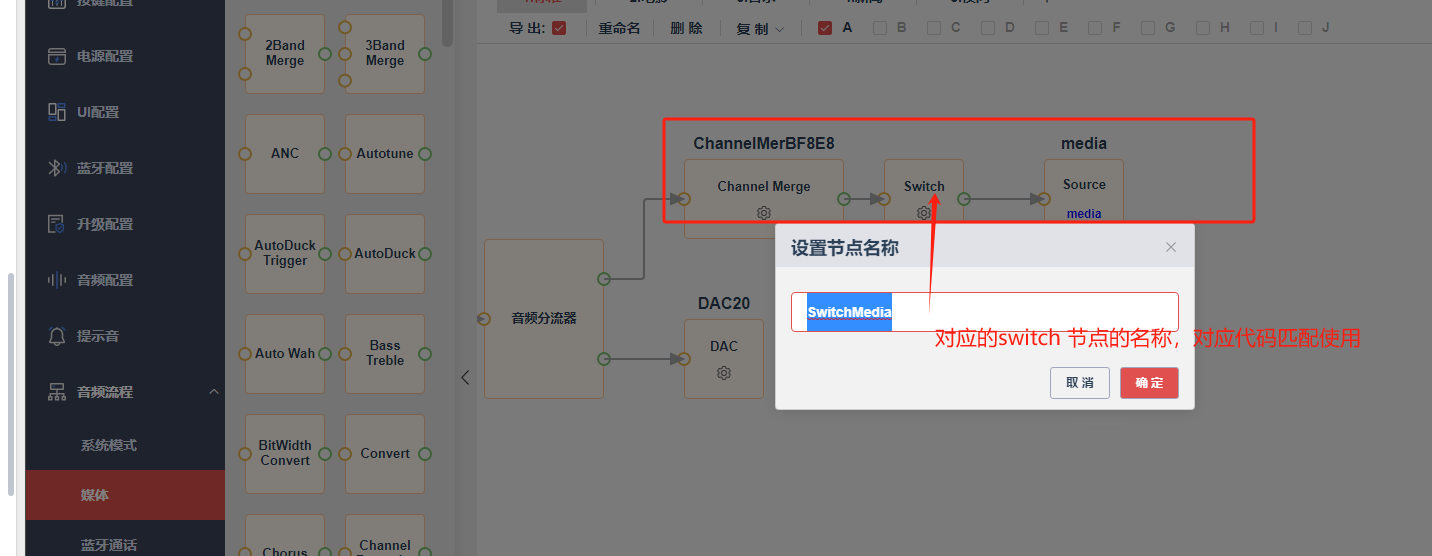Check configuration J checkbox
The image size is (1432, 556).
pyautogui.click(x=1305, y=28)
